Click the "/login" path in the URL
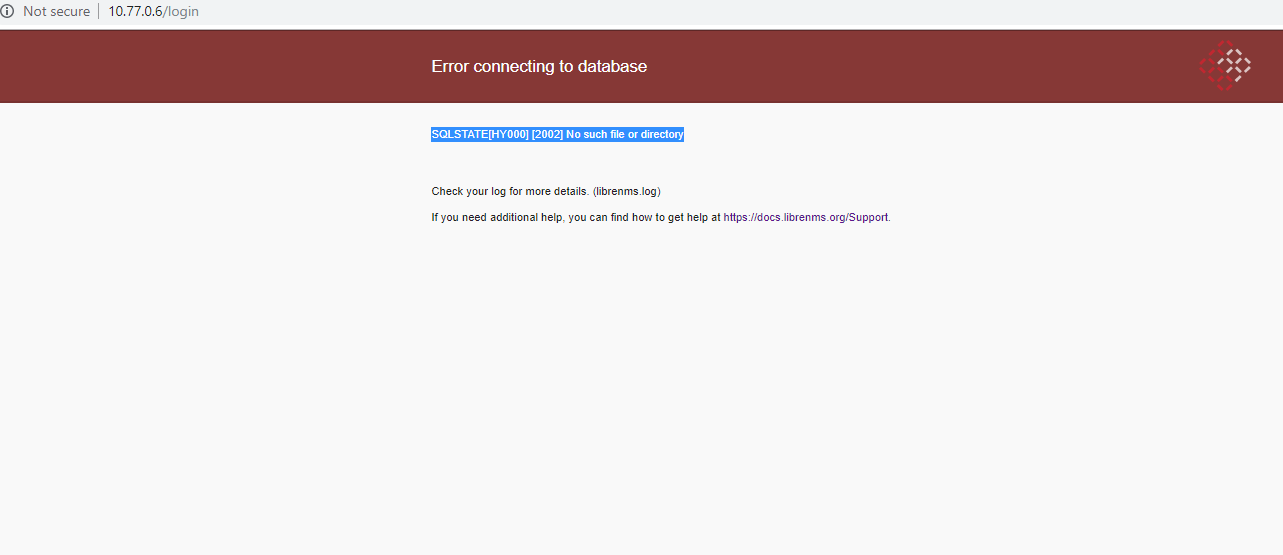The width and height of the screenshot is (1283, 555). click(181, 12)
